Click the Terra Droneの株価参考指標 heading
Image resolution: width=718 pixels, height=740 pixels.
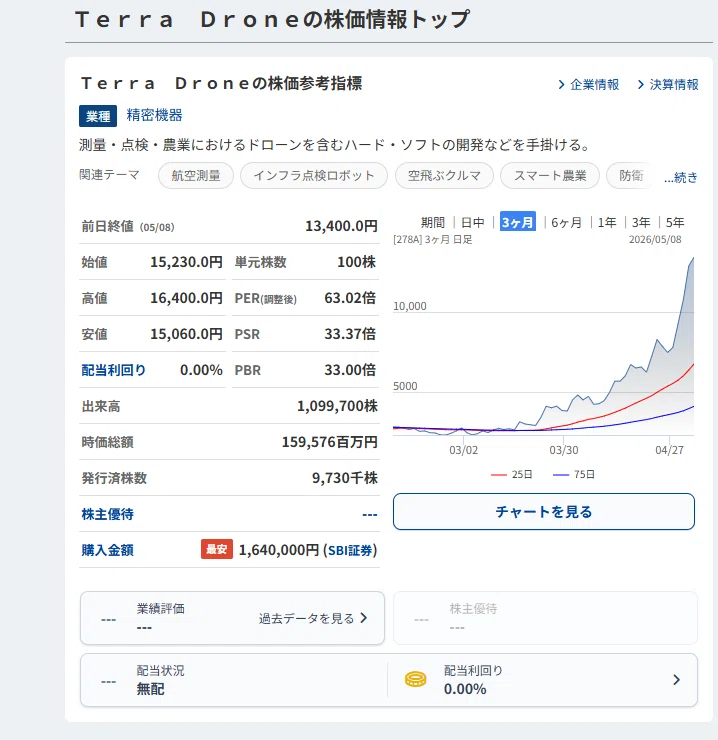point(221,84)
